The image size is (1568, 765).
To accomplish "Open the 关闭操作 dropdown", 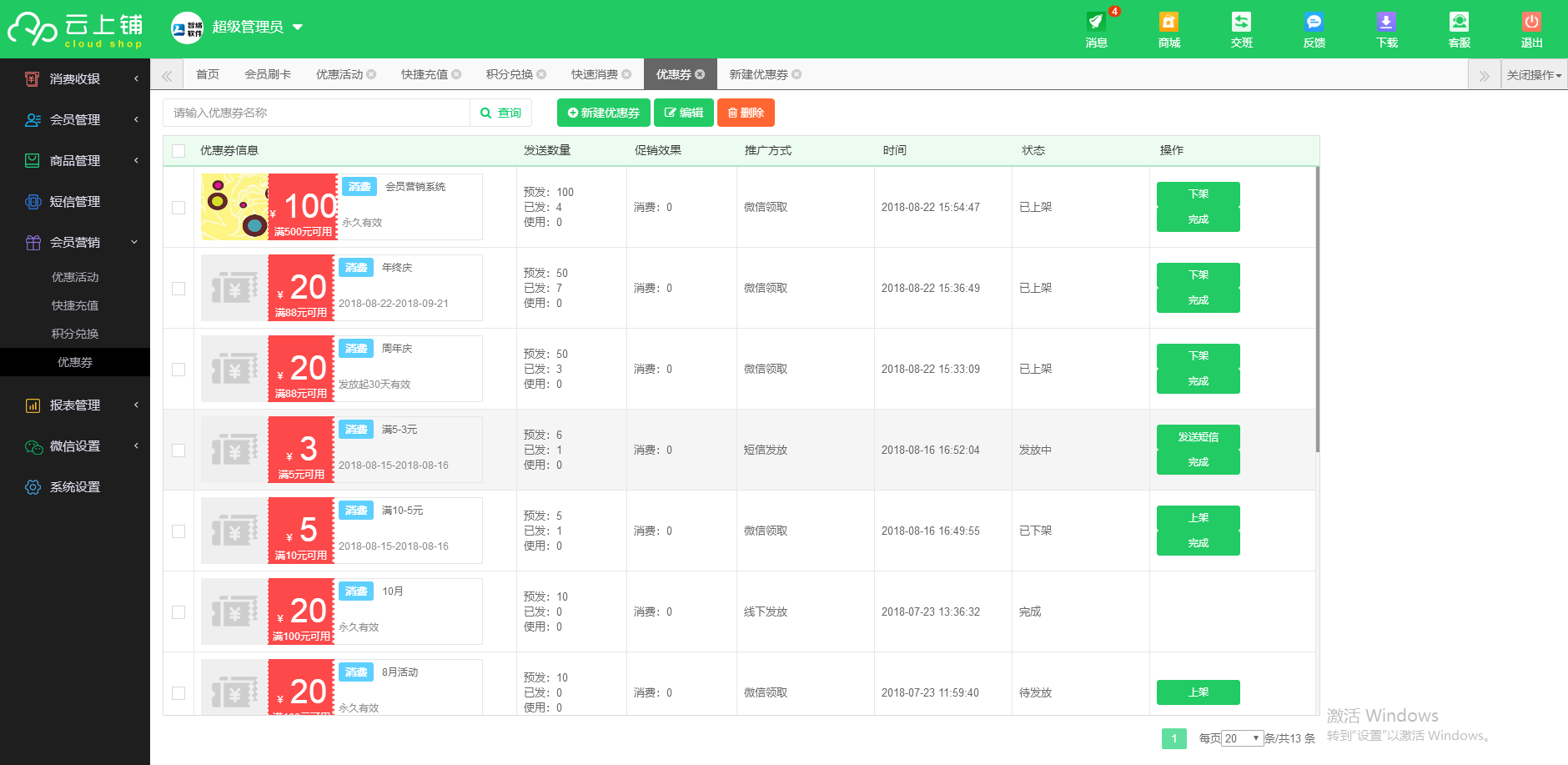I will (1534, 75).
